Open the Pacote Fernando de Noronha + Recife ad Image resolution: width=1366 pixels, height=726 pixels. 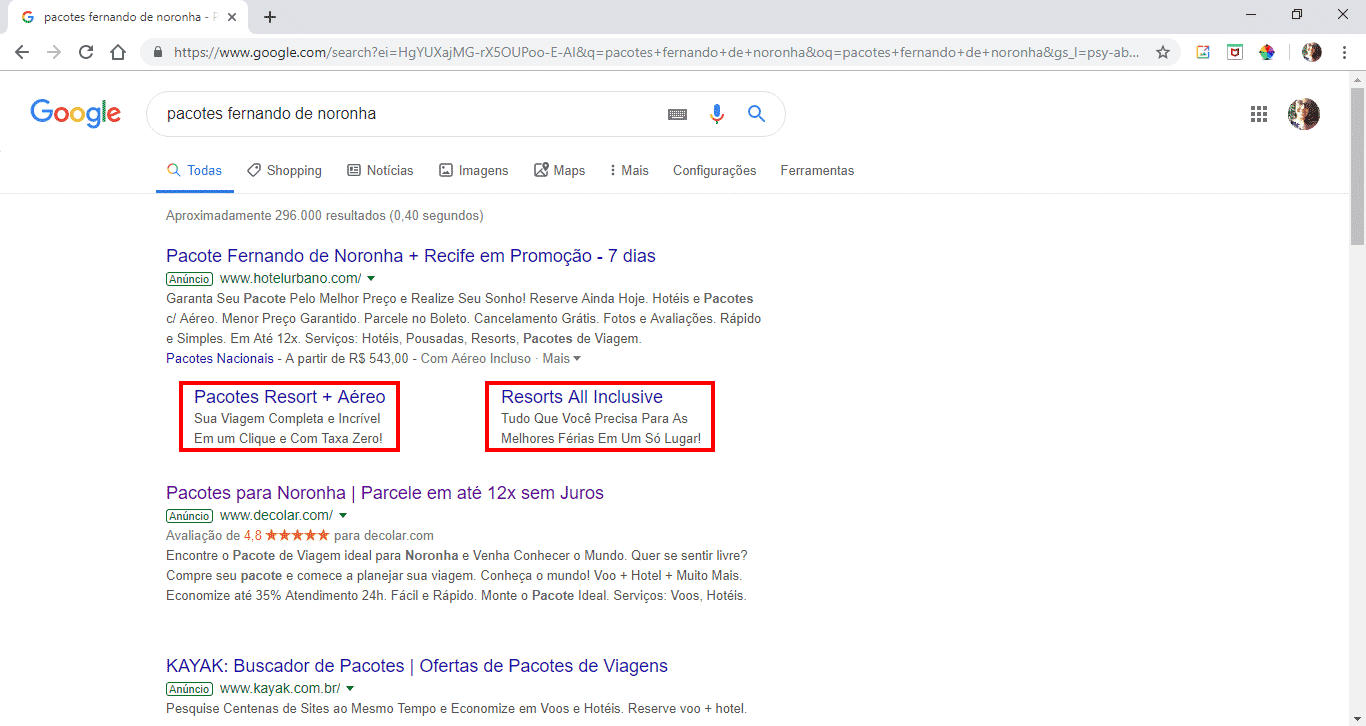click(x=411, y=256)
